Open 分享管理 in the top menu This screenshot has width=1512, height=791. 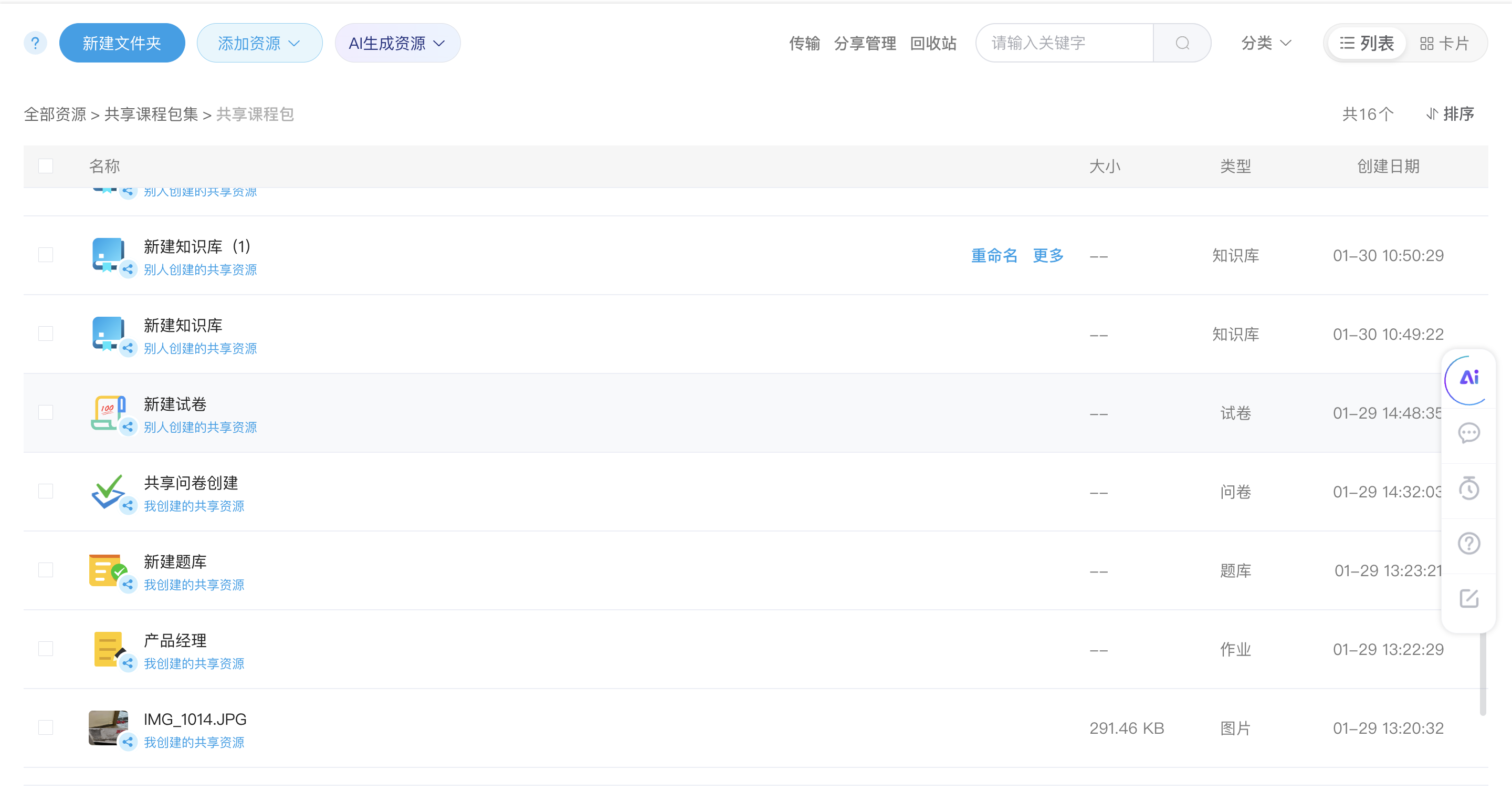click(865, 43)
